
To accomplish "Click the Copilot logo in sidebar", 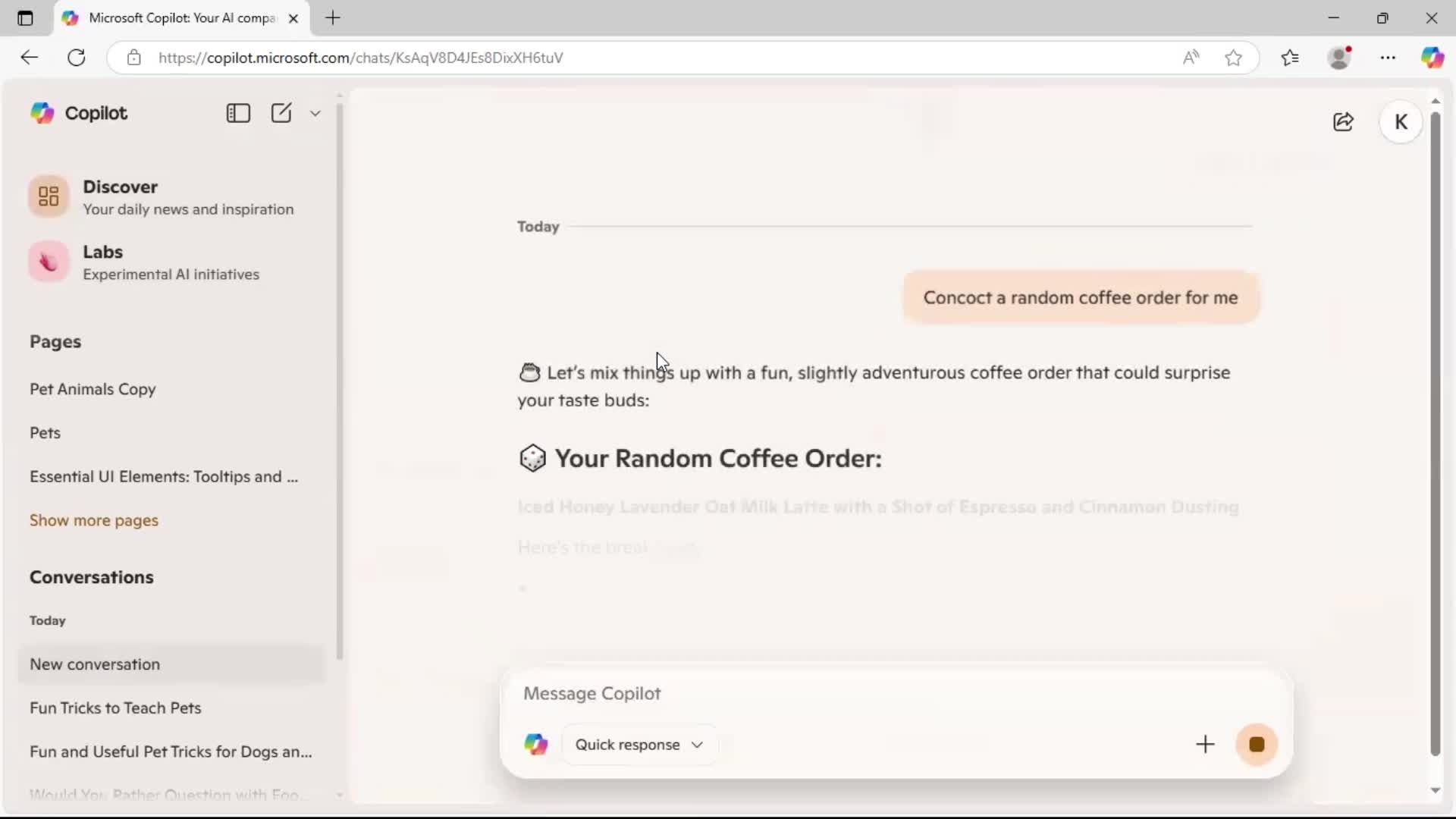I will click(42, 113).
